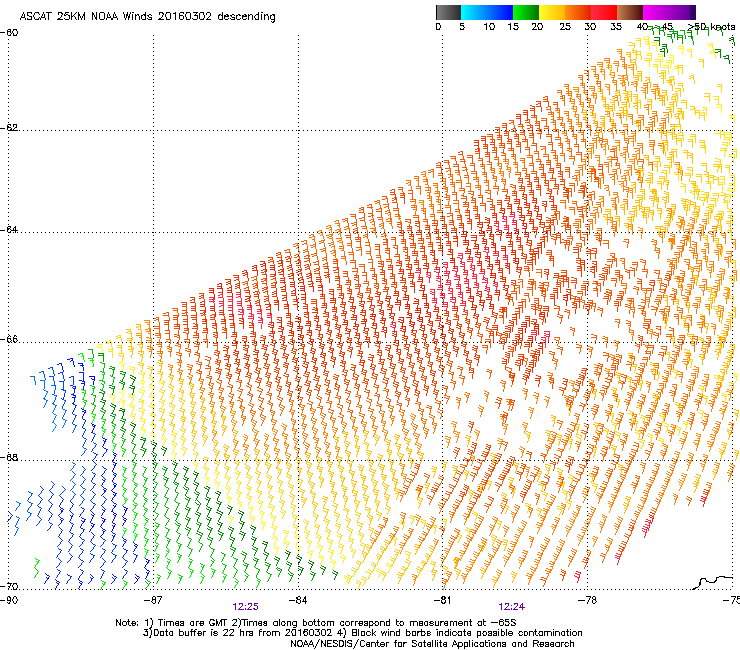Click the blue 10-15 knots legend color

tap(500, 12)
